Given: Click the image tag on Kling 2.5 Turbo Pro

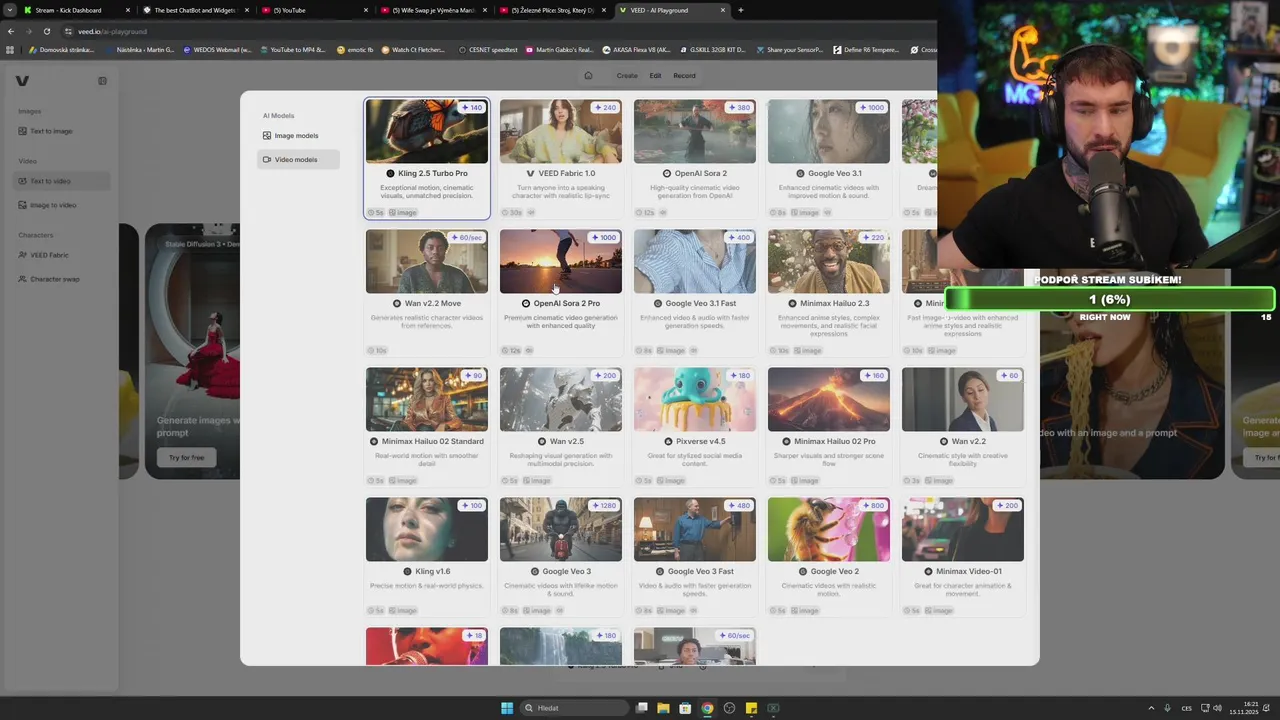Looking at the screenshot, I should 403,213.
